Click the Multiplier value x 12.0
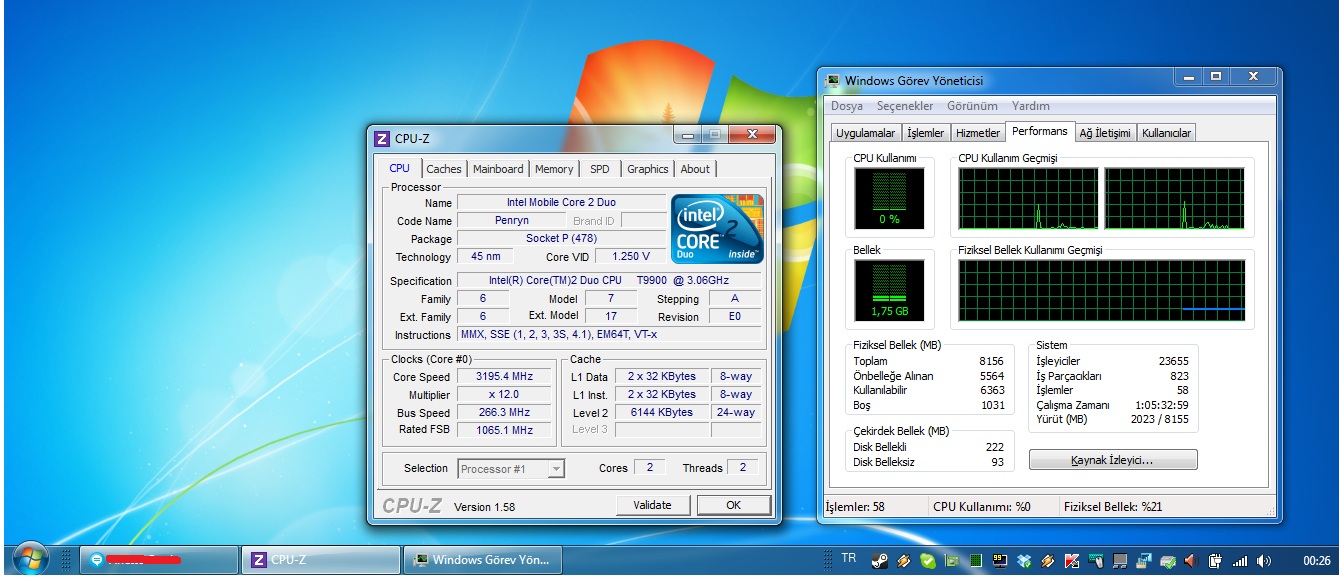1339x577 pixels. [505, 395]
